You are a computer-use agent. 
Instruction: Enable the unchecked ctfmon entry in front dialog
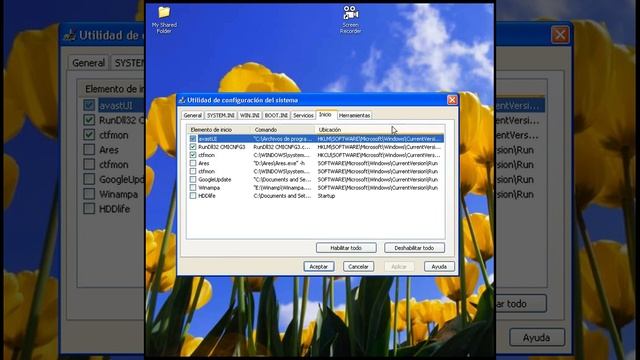[193, 171]
